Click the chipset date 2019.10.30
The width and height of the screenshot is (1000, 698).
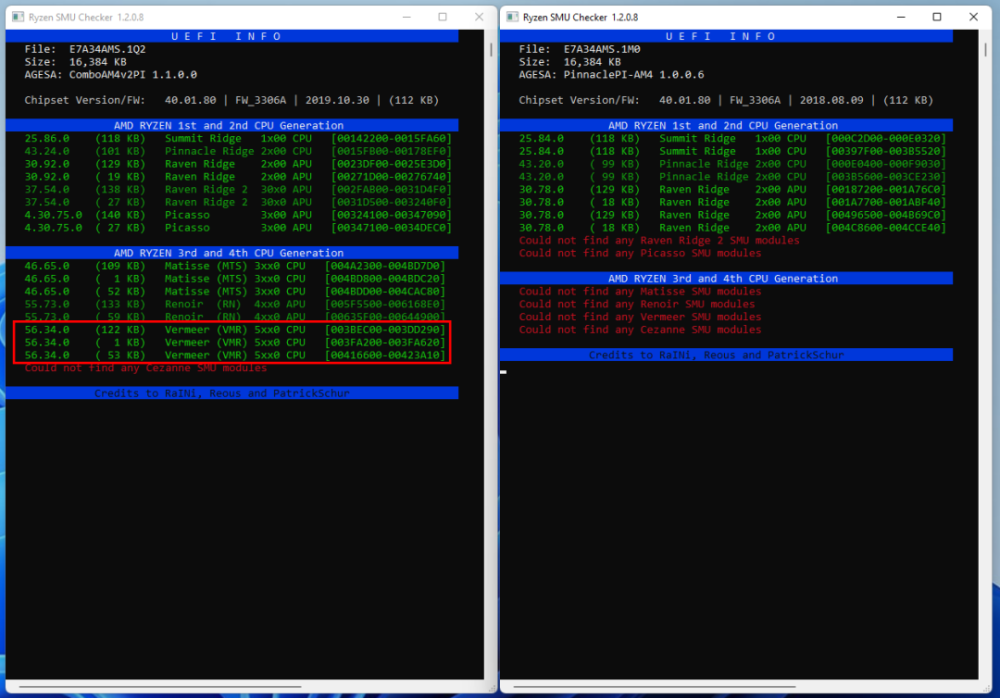[337, 100]
